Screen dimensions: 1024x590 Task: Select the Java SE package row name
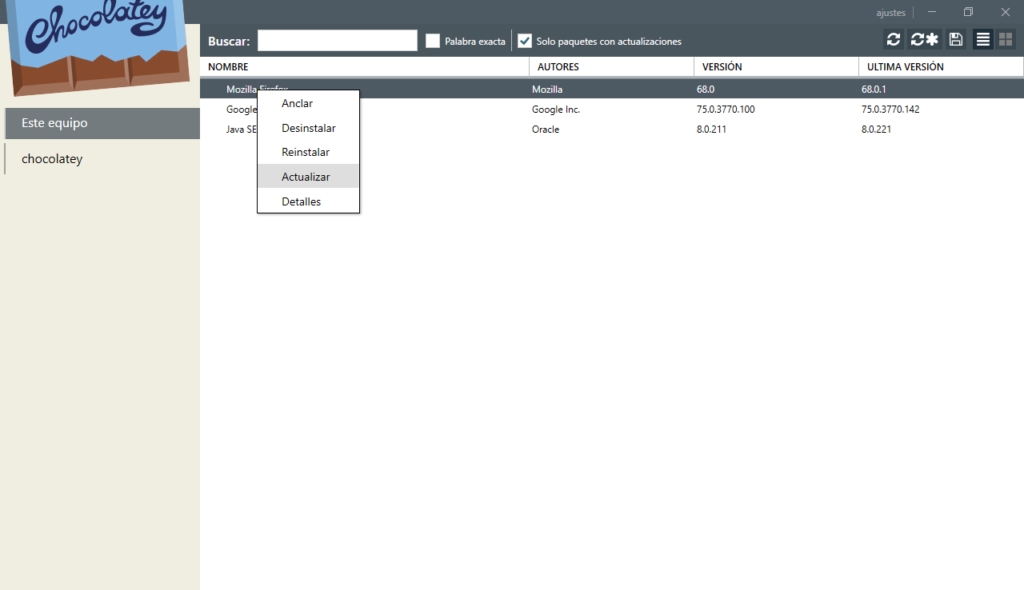coord(242,129)
